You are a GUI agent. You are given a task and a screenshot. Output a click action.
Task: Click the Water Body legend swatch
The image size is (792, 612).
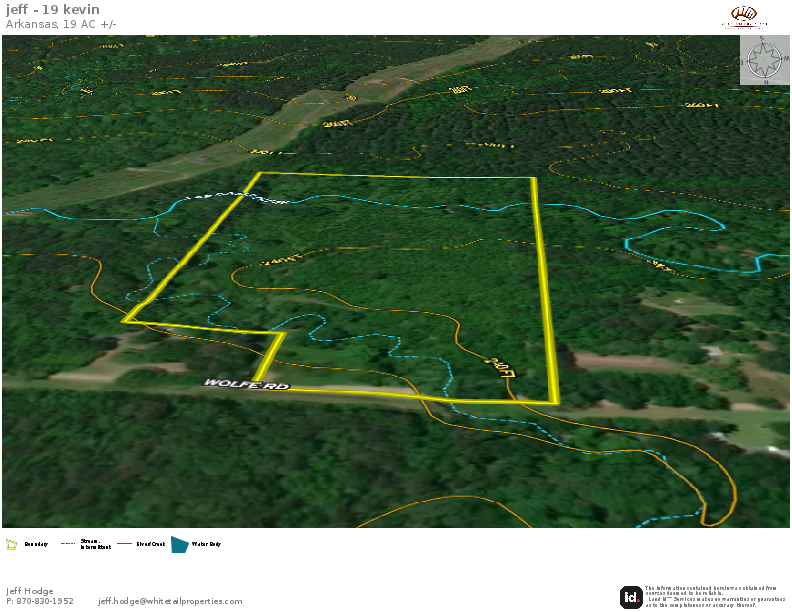(x=180, y=545)
